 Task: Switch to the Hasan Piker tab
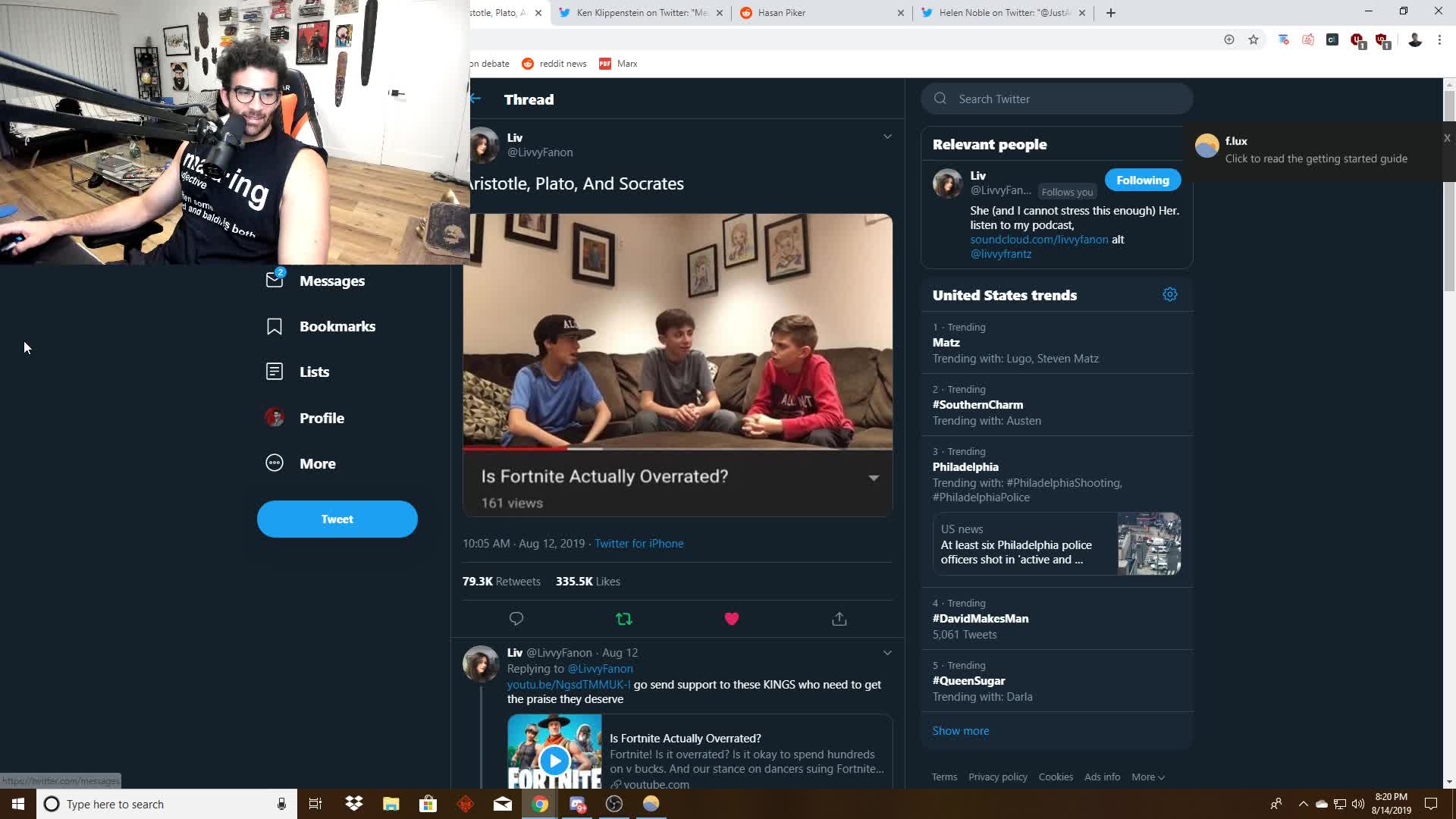[x=819, y=13]
